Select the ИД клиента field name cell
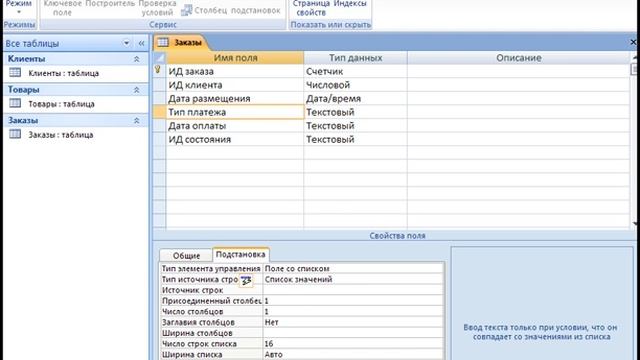This screenshot has width=640, height=360. [235, 85]
